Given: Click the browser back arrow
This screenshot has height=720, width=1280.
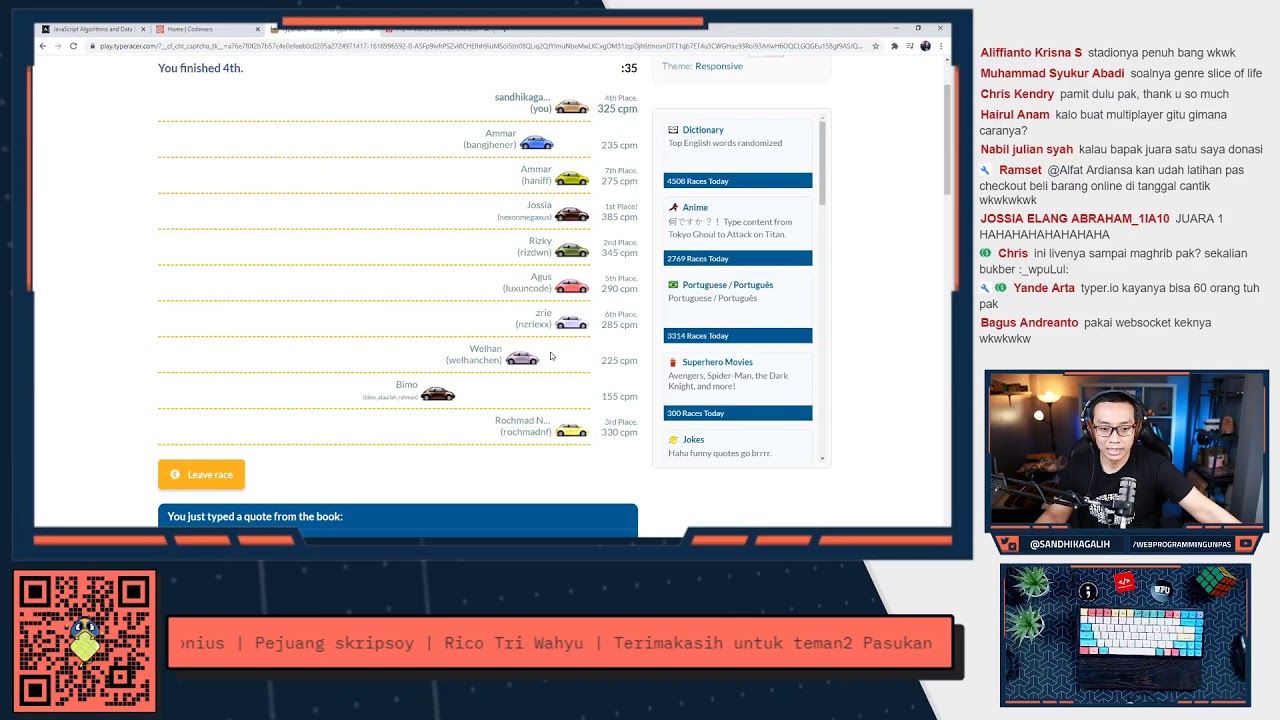Looking at the screenshot, I should click(43, 46).
